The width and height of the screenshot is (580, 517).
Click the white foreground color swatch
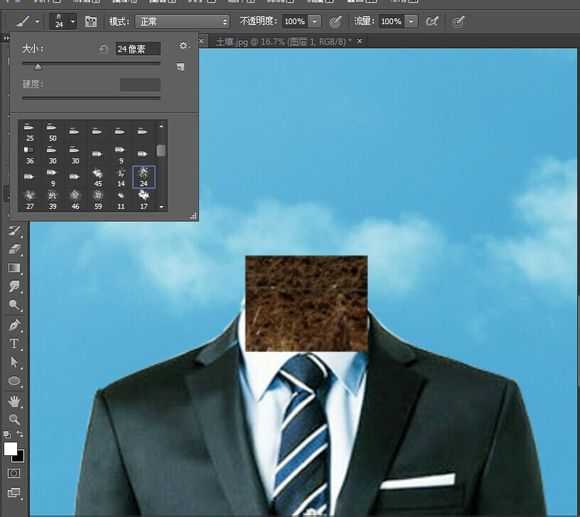tap(10, 449)
